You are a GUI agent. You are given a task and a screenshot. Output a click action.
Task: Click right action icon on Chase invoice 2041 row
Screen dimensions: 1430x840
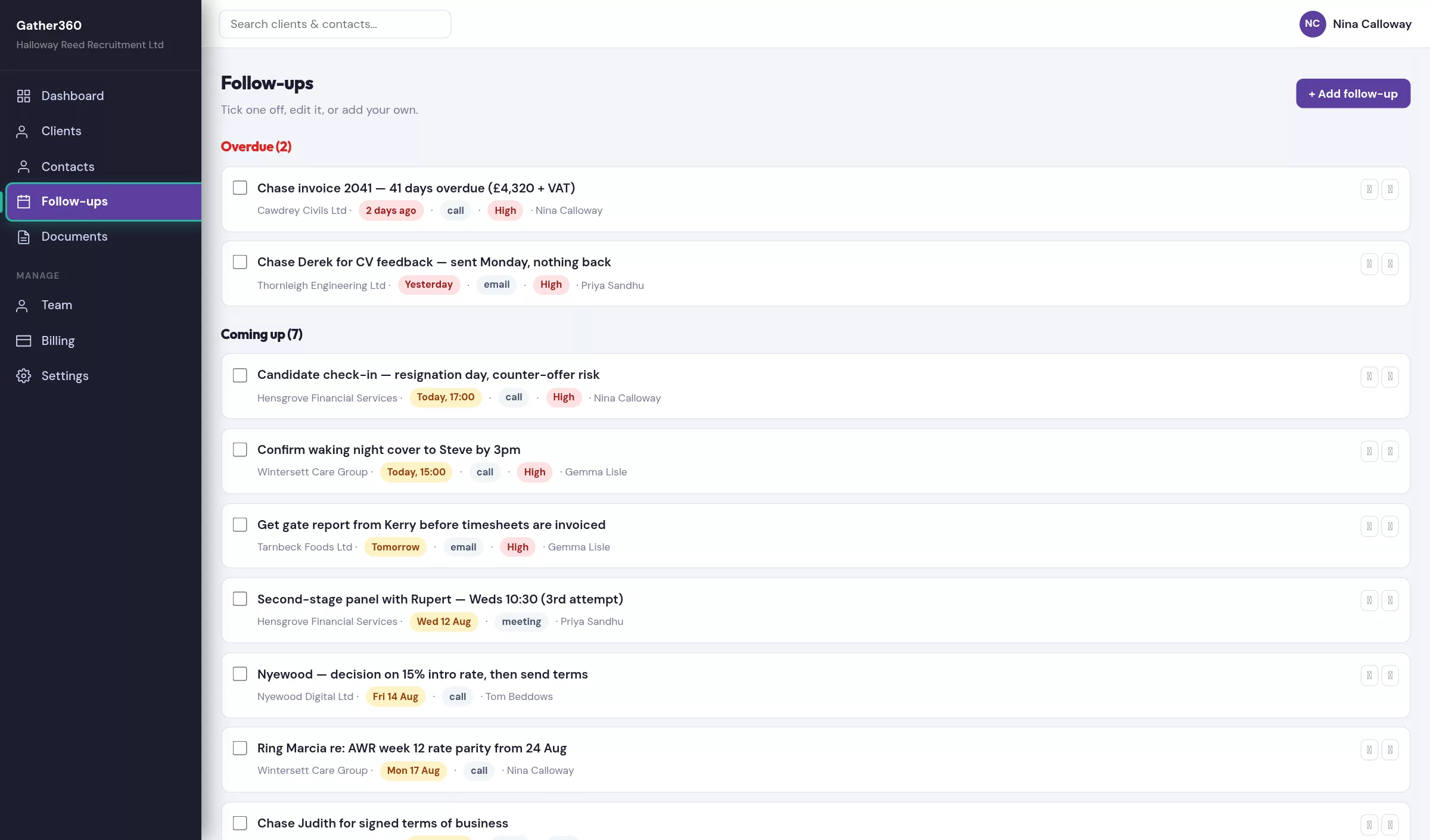coord(1390,189)
